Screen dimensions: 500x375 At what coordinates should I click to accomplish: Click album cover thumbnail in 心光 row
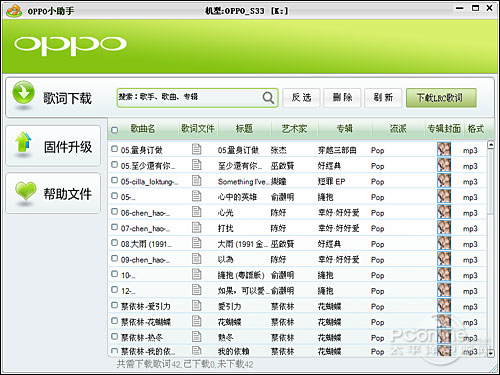[444, 212]
